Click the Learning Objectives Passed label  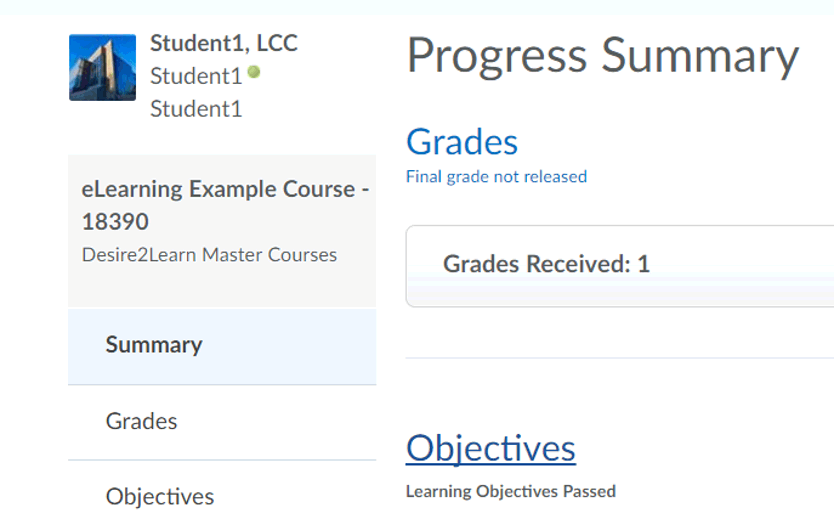click(510, 491)
